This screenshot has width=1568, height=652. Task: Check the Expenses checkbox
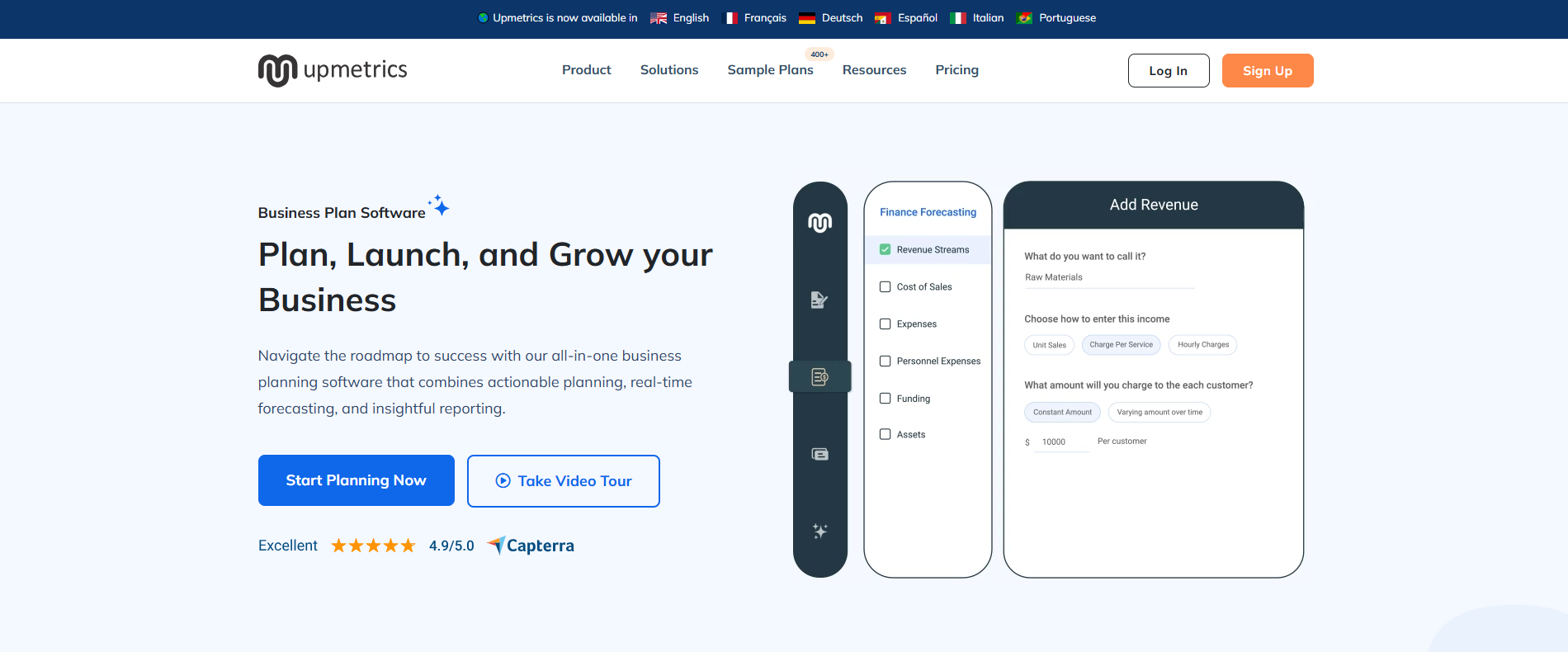tap(885, 324)
